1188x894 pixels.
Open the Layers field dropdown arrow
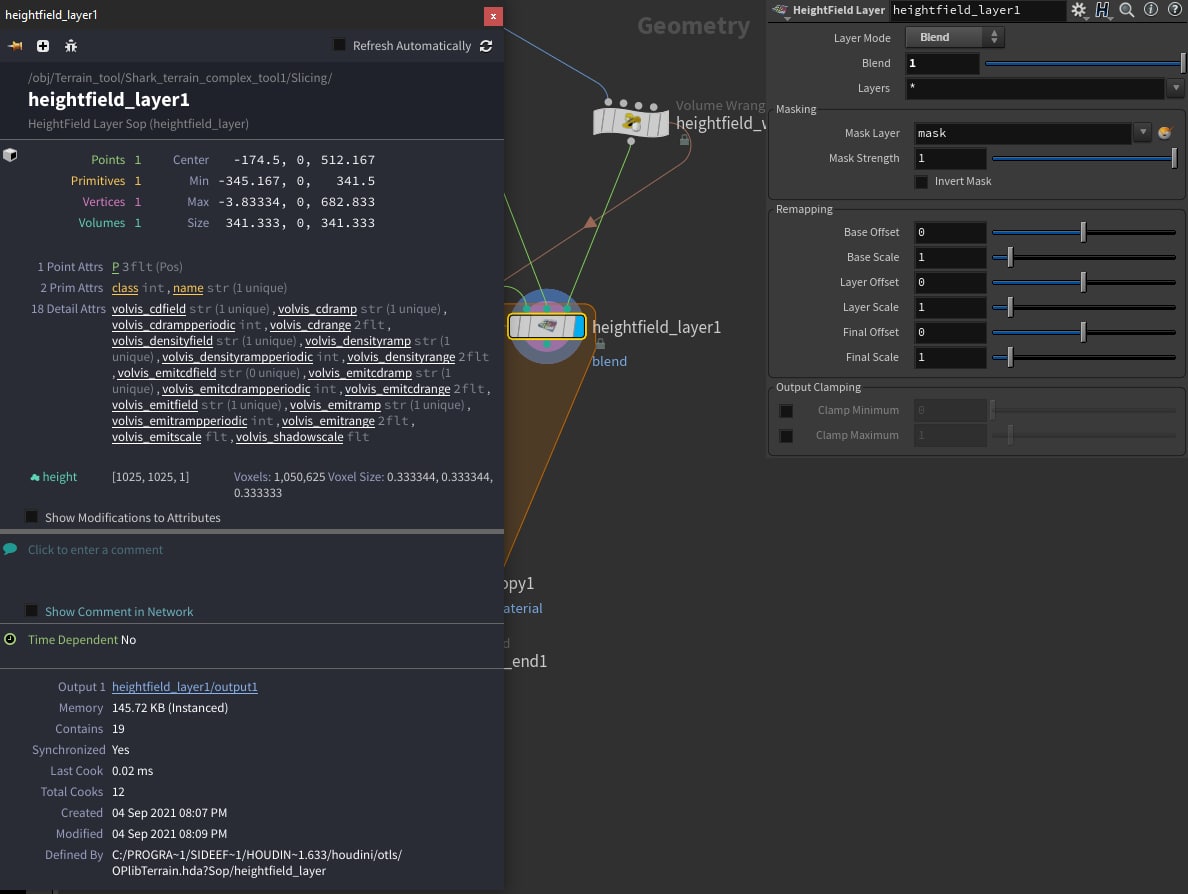pos(1176,88)
